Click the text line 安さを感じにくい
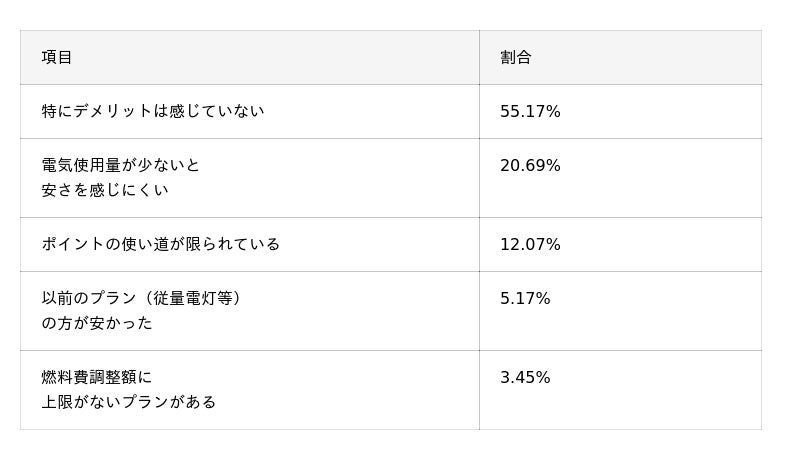The image size is (800, 460). tap(105, 190)
